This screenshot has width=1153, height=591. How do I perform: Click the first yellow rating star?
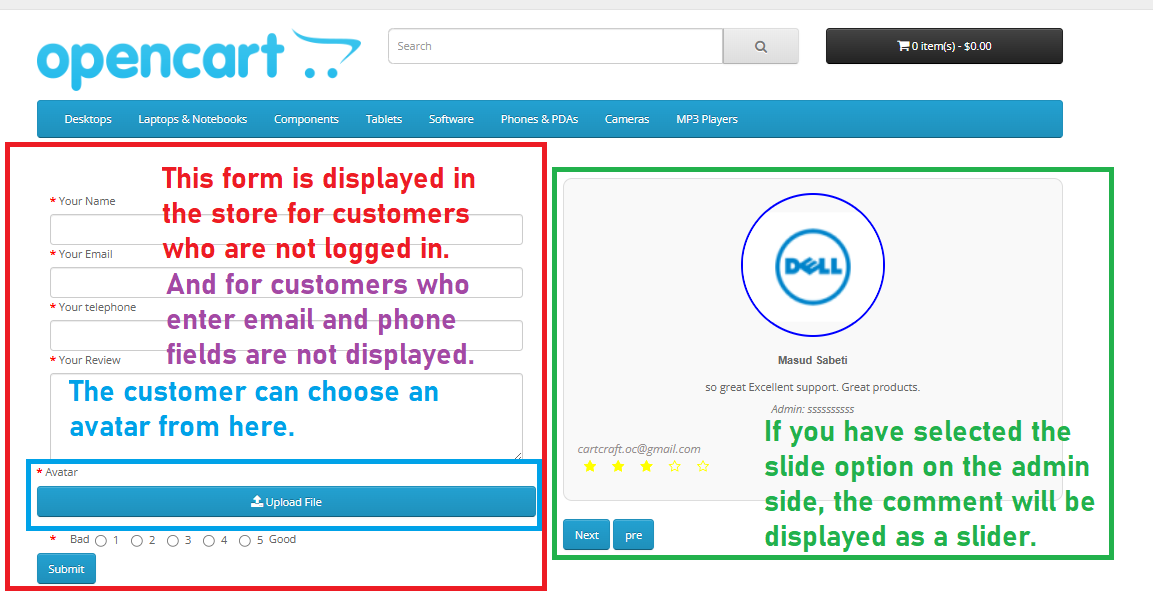pos(589,467)
